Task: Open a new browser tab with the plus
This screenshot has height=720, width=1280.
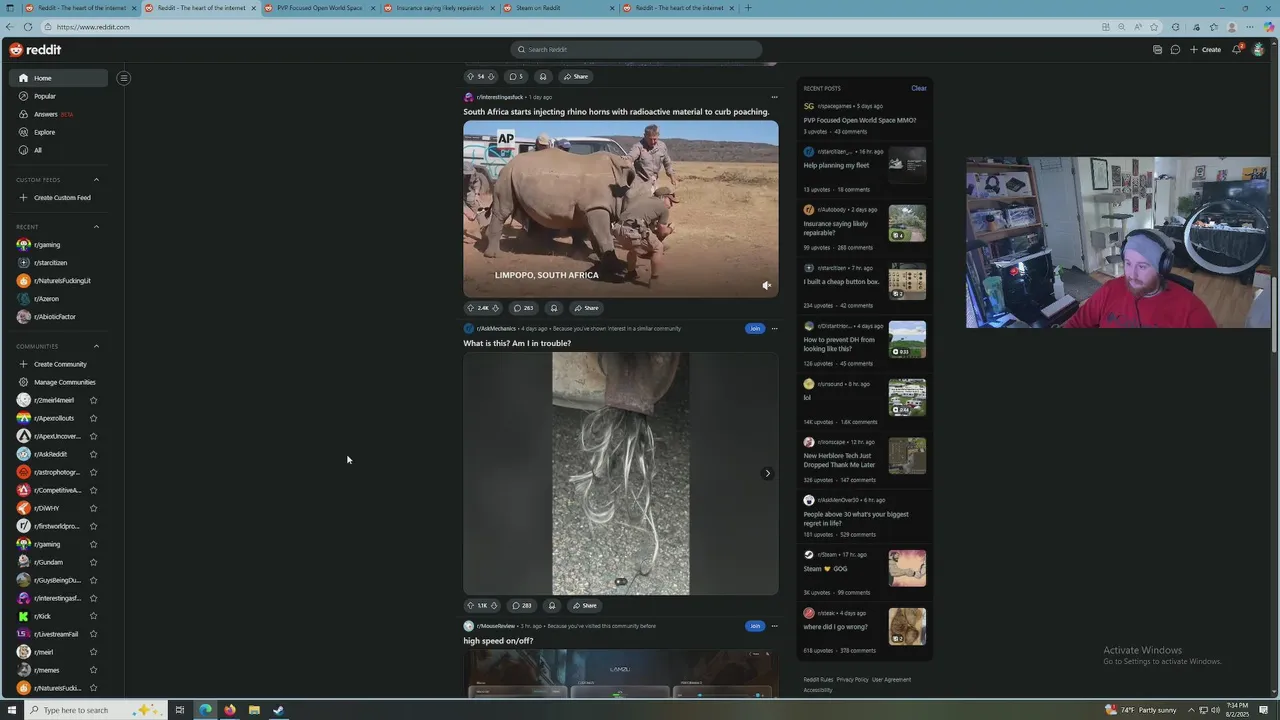Action: point(748,8)
